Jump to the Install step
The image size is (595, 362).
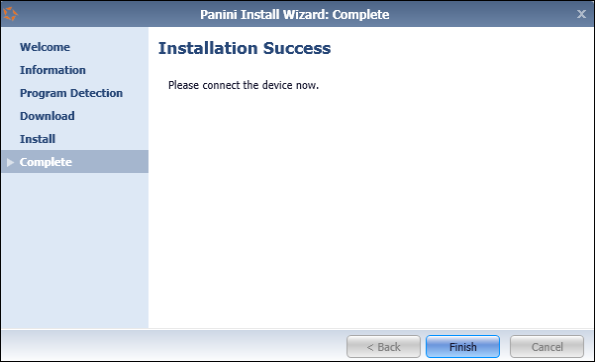[x=38, y=139]
